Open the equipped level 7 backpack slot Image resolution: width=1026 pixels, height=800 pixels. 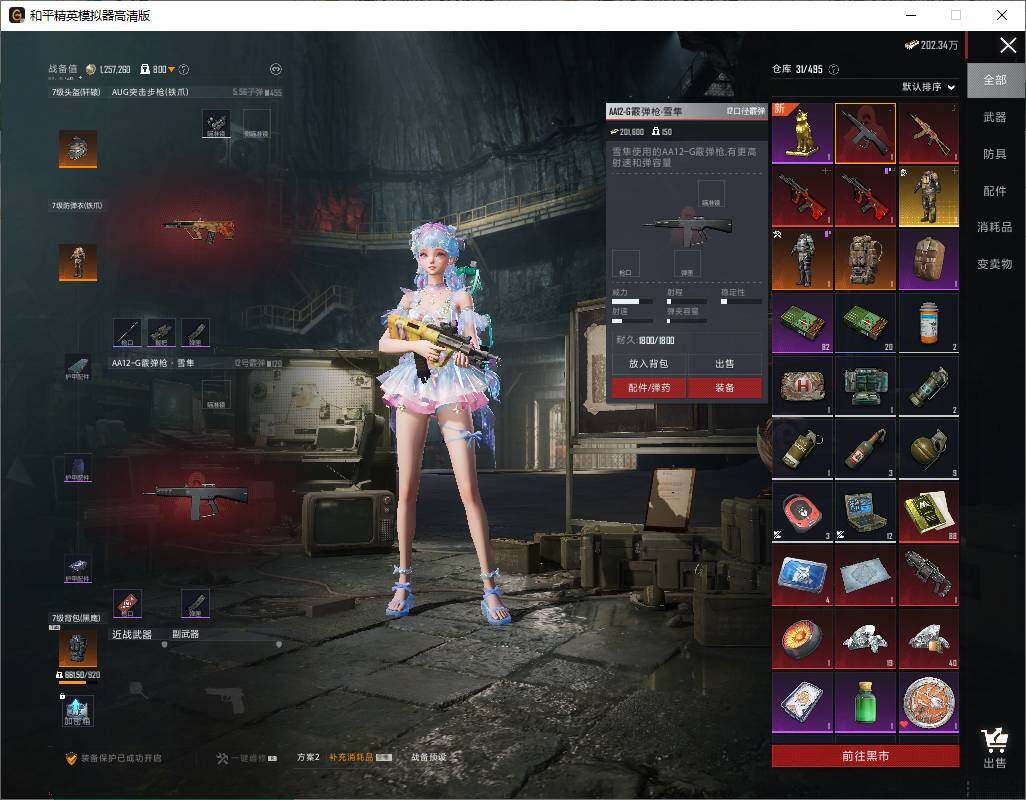[78, 648]
